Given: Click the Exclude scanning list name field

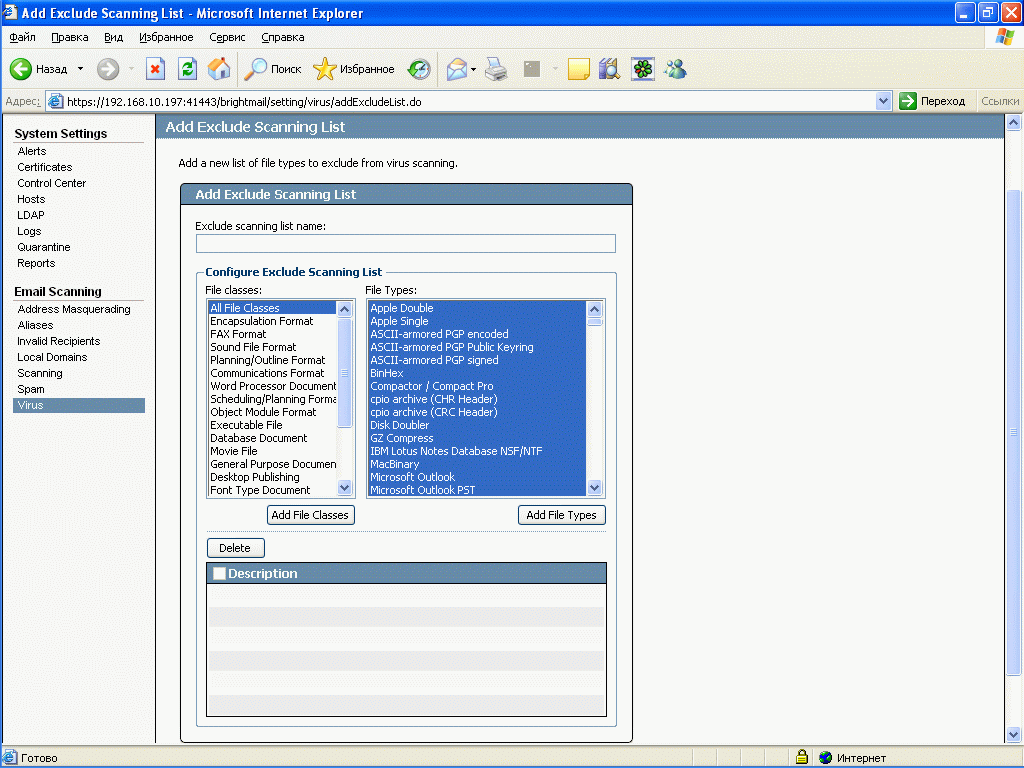Looking at the screenshot, I should 406,244.
